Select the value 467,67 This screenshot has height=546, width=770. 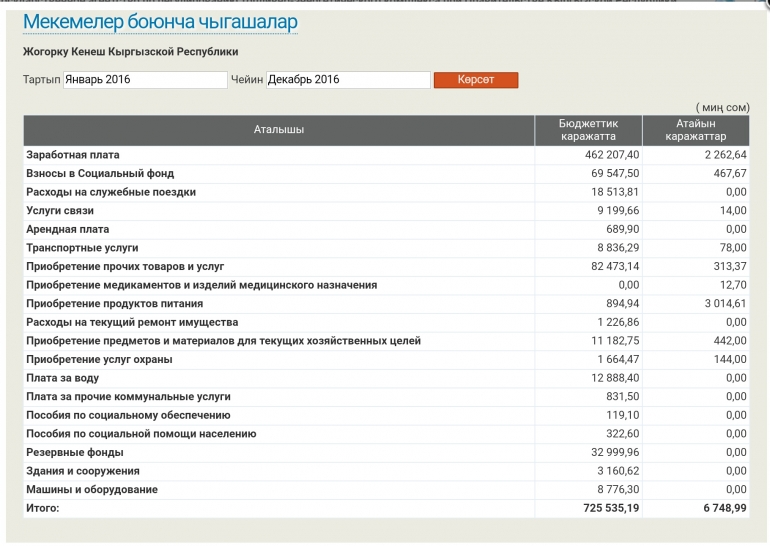click(730, 174)
